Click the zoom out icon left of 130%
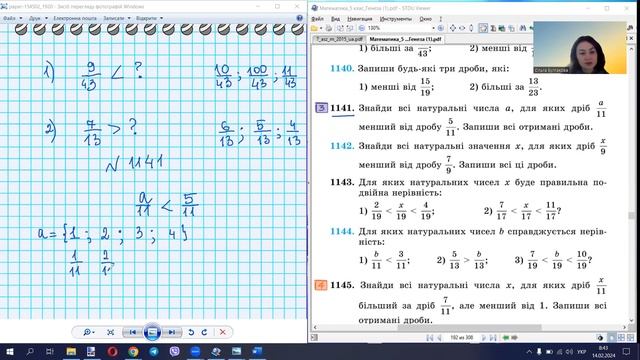 point(362,28)
